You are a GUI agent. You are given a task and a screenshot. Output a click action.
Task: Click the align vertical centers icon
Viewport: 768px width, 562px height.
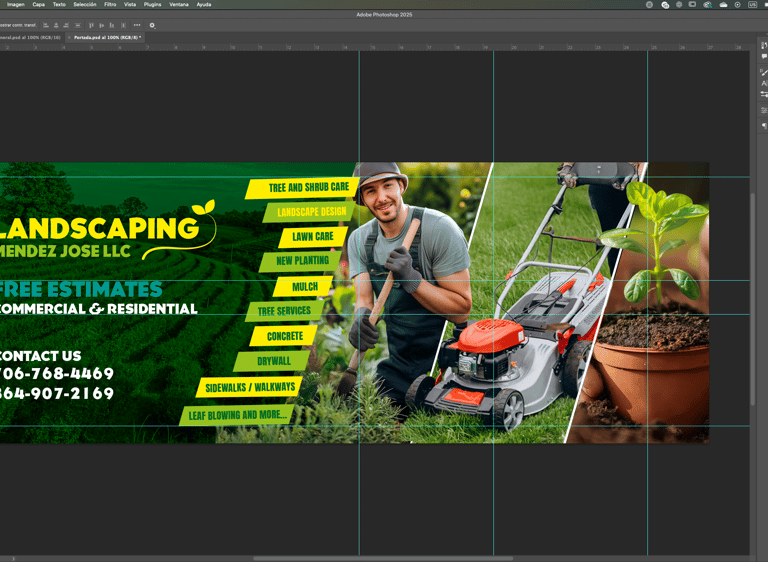pos(101,25)
